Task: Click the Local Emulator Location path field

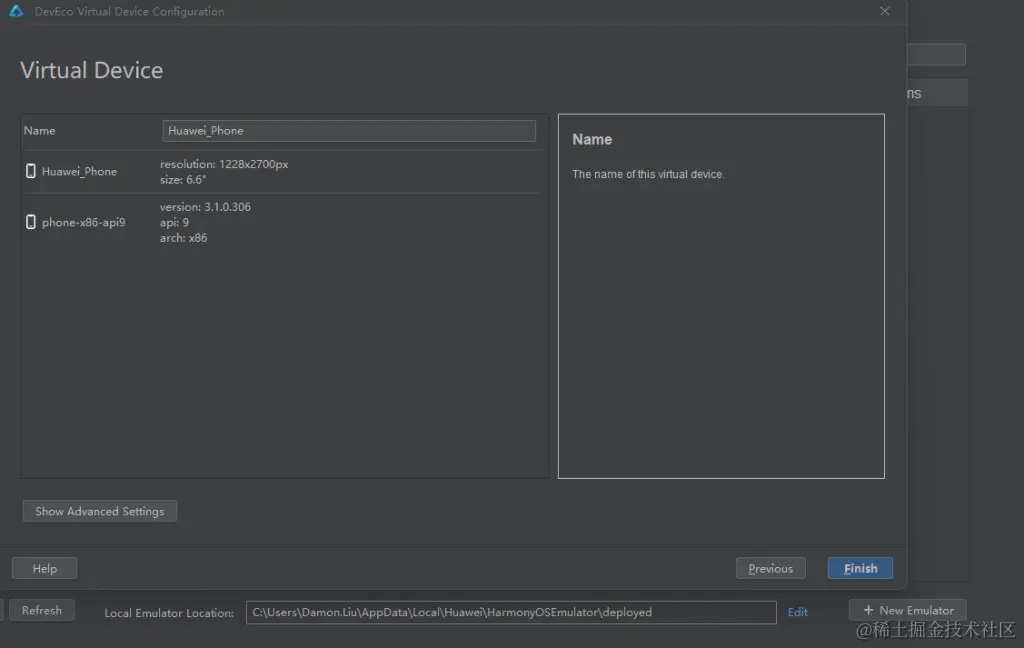Action: pos(511,612)
